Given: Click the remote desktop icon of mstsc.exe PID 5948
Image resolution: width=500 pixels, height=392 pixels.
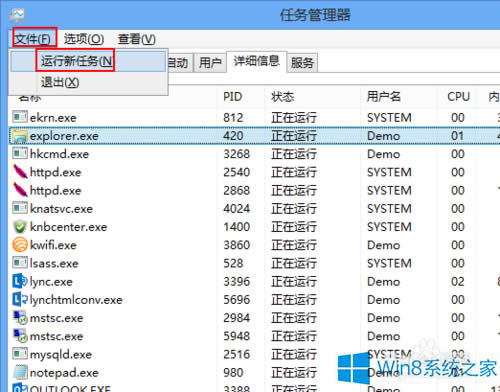Looking at the screenshot, I should point(20,336).
